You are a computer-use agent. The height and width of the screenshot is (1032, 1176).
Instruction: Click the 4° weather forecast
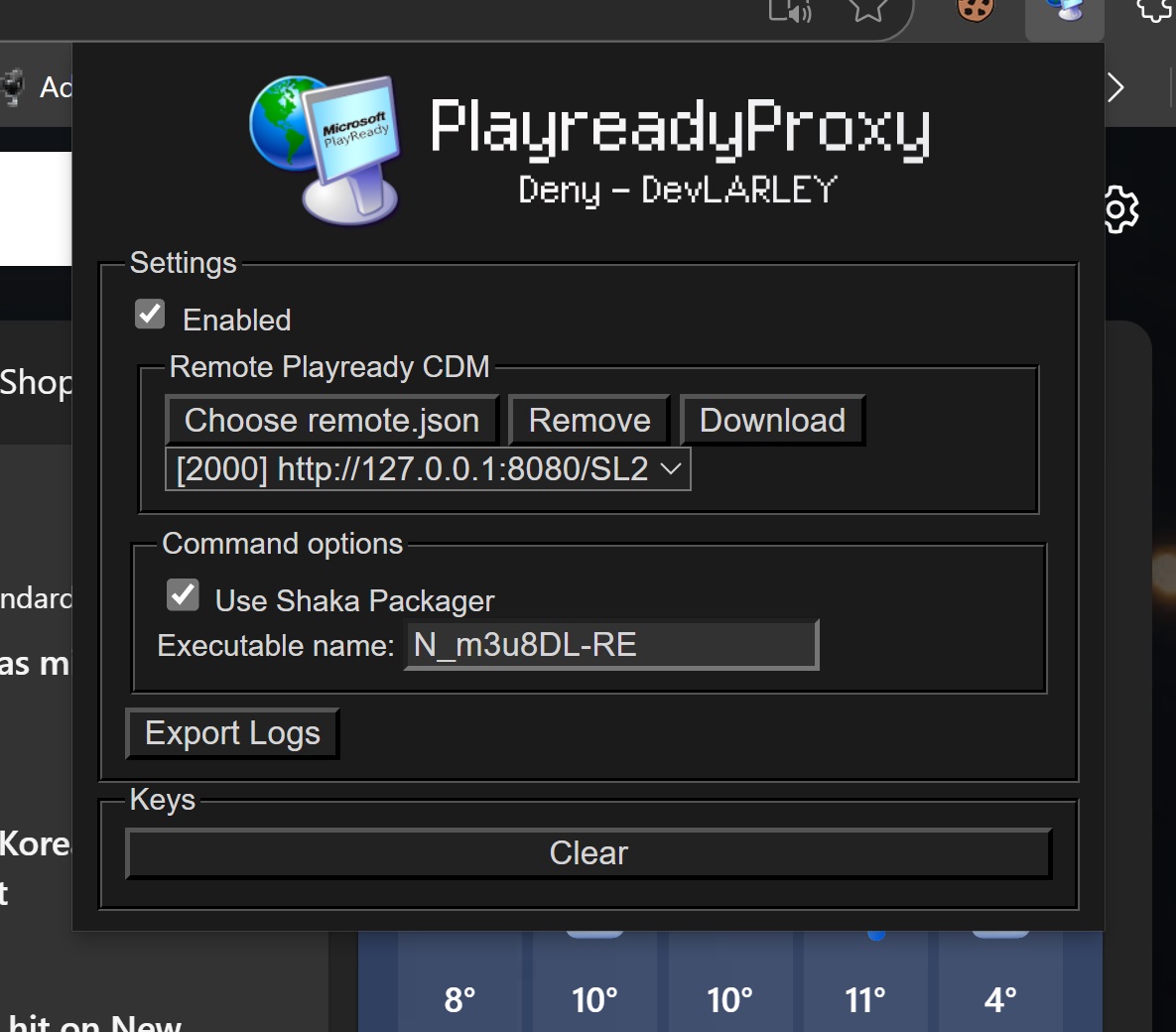[1000, 1000]
